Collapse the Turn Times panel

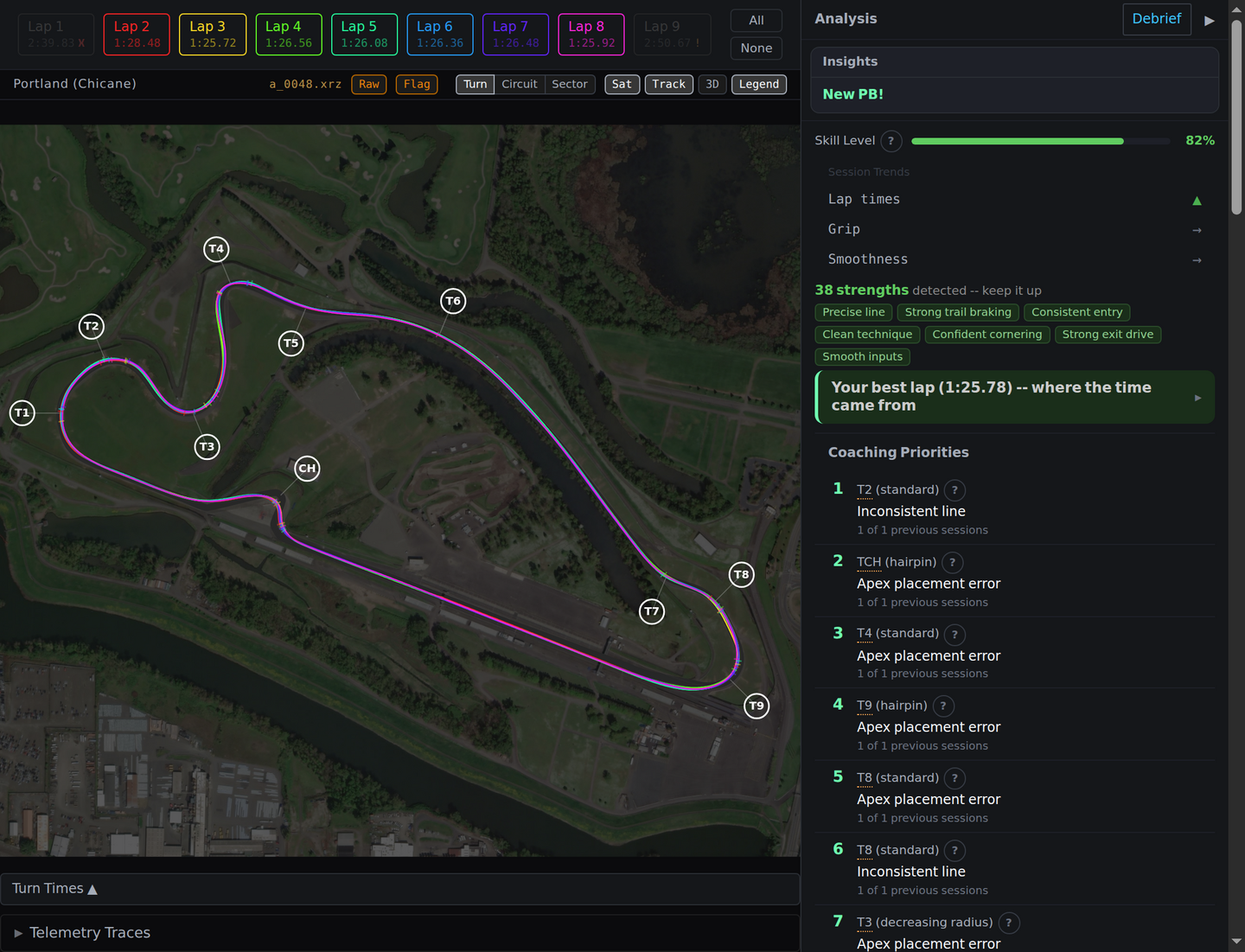pyautogui.click(x=54, y=888)
